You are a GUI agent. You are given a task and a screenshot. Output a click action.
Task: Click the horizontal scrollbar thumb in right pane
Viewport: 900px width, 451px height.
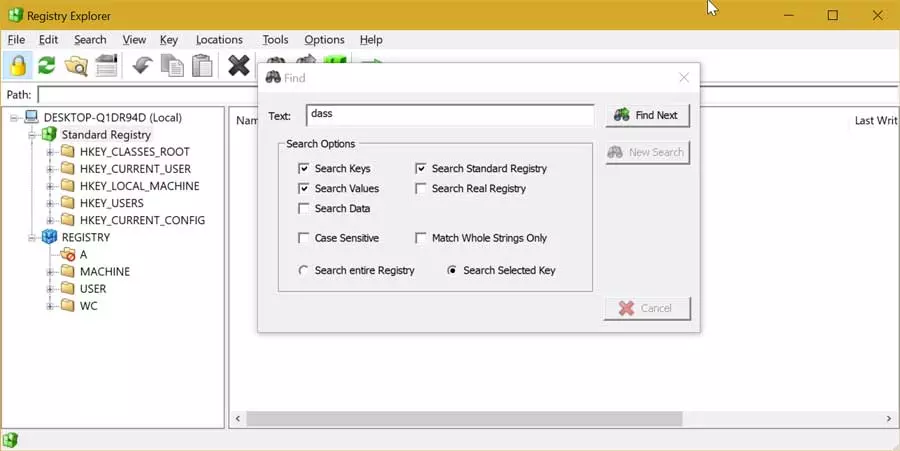click(x=464, y=419)
